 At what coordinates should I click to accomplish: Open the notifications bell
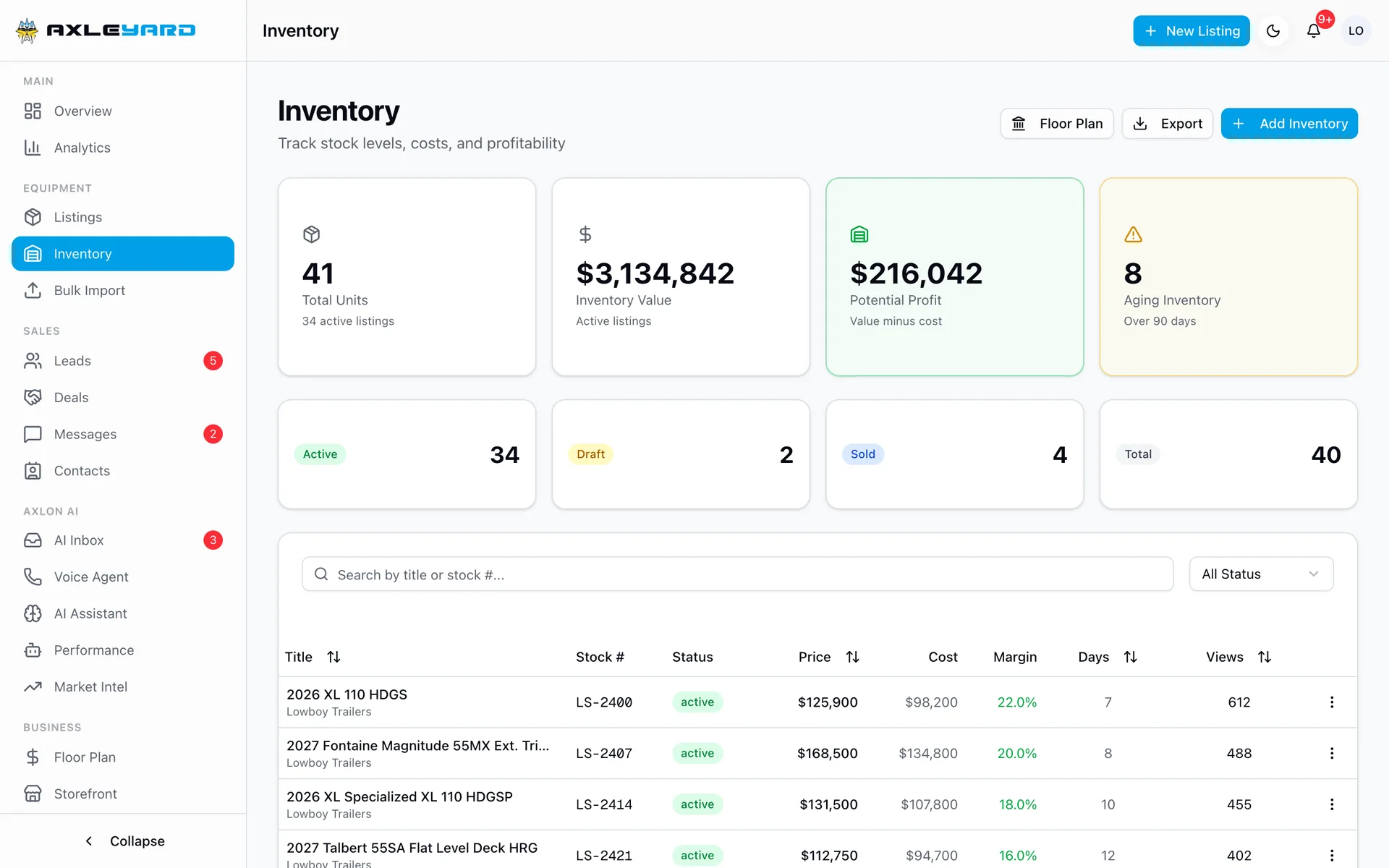[1314, 31]
